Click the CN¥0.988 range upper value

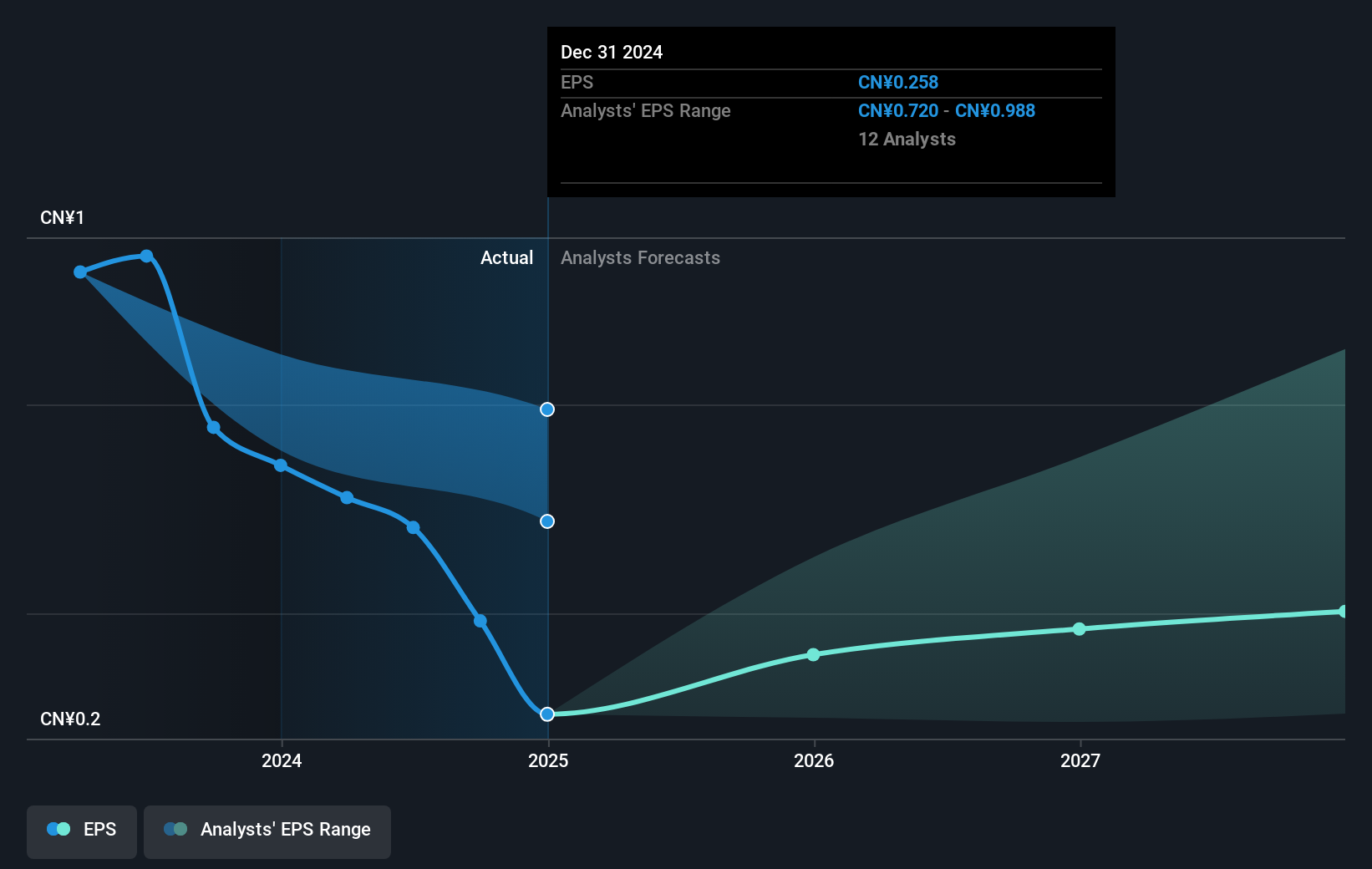tap(995, 111)
